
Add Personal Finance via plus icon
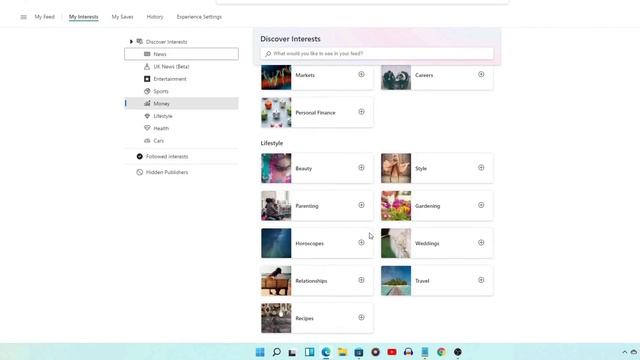361,112
